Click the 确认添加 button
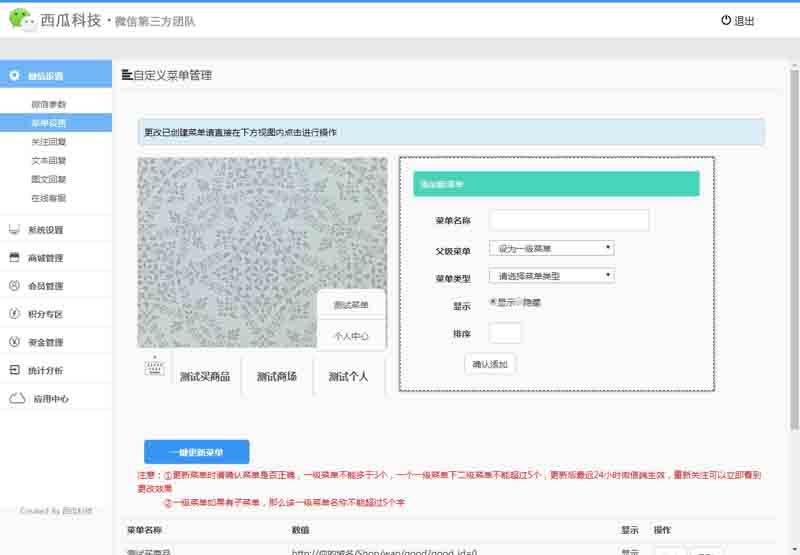 coord(490,364)
